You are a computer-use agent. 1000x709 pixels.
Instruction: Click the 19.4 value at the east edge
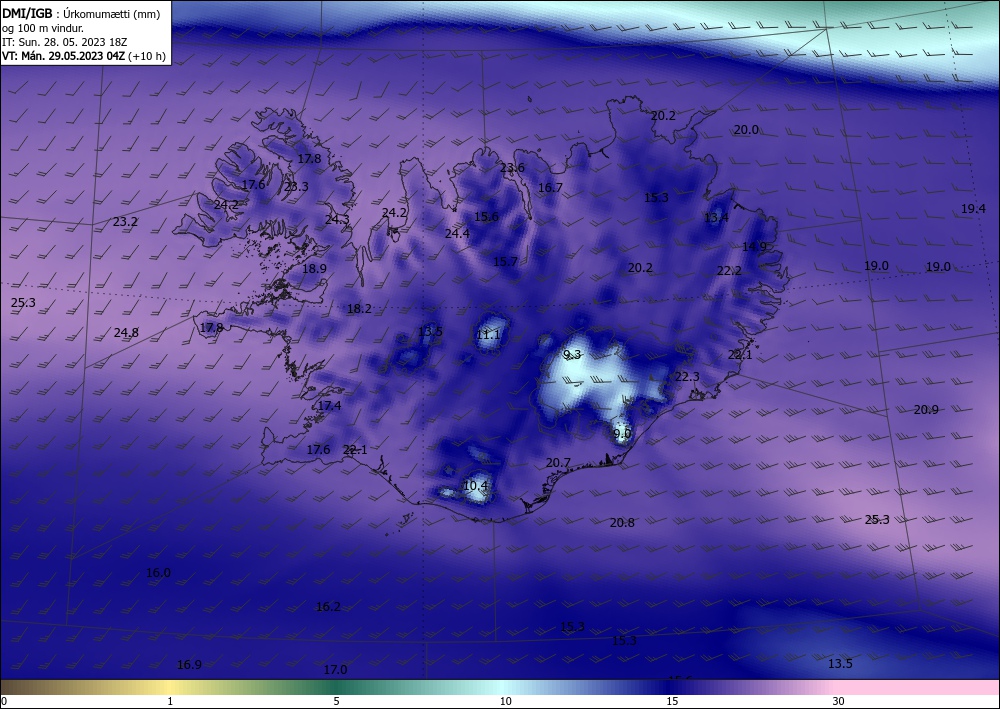click(973, 208)
